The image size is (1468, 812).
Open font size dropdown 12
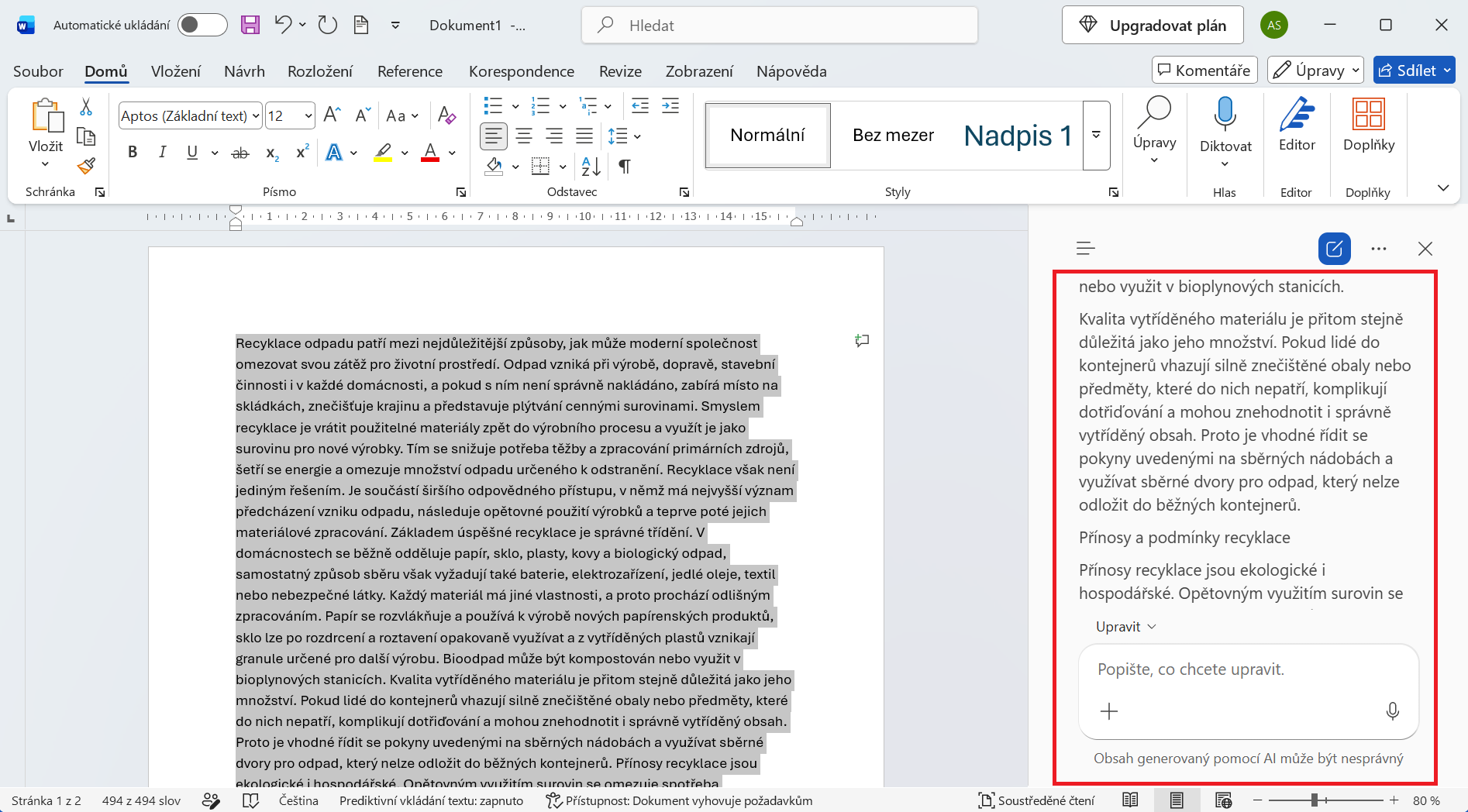point(308,116)
